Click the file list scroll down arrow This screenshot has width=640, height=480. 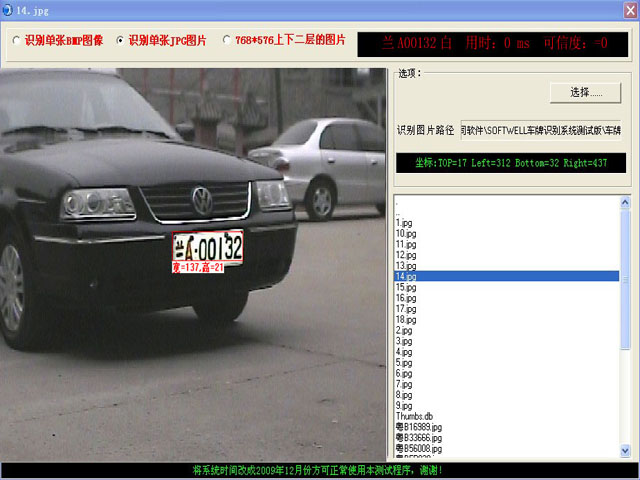click(x=626, y=451)
